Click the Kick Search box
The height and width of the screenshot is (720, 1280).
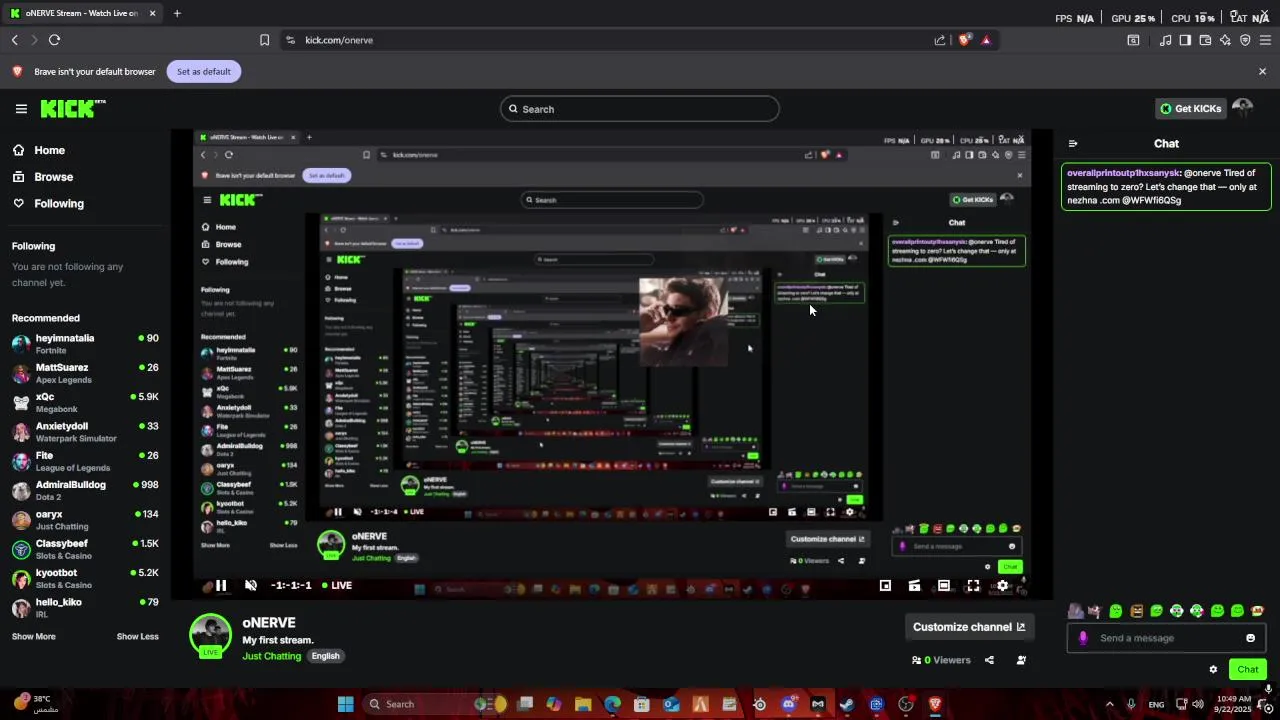640,109
